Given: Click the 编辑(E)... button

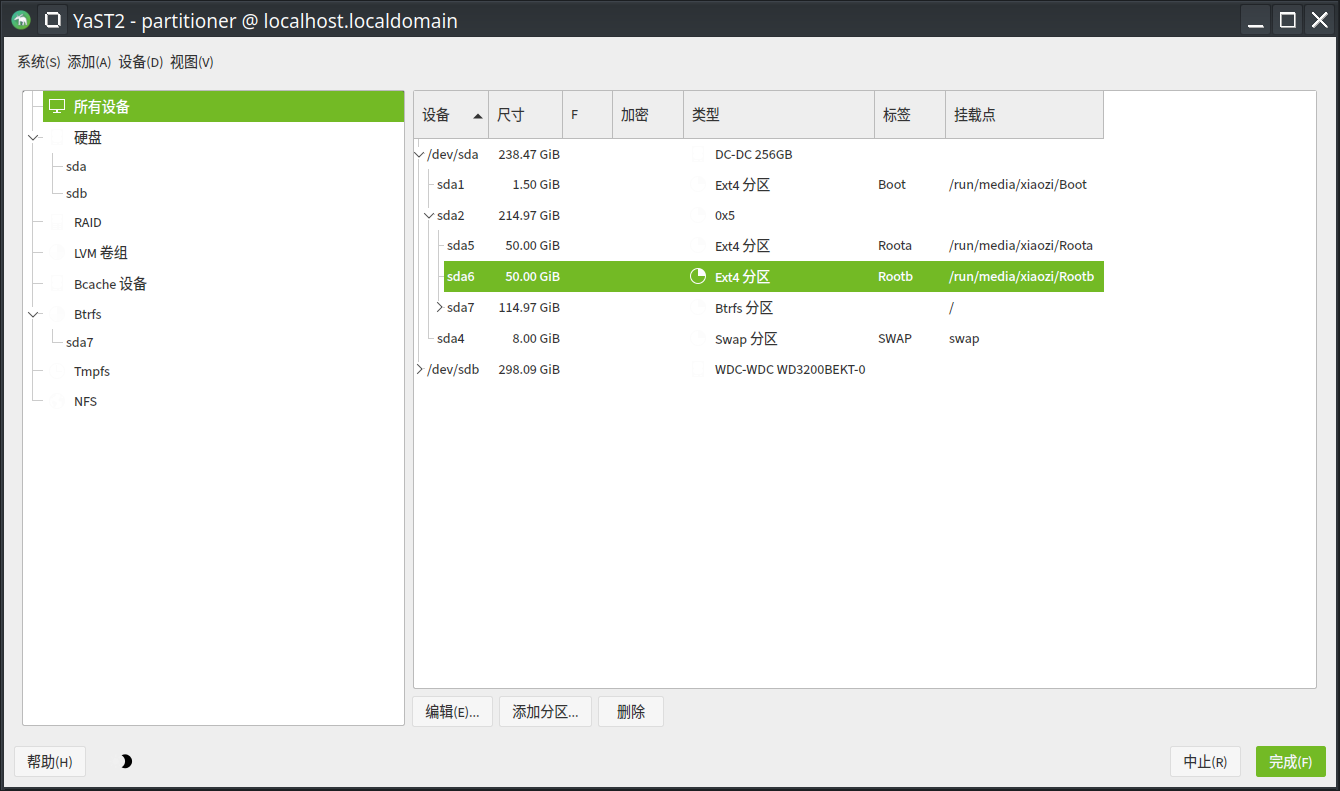Looking at the screenshot, I should tap(452, 712).
